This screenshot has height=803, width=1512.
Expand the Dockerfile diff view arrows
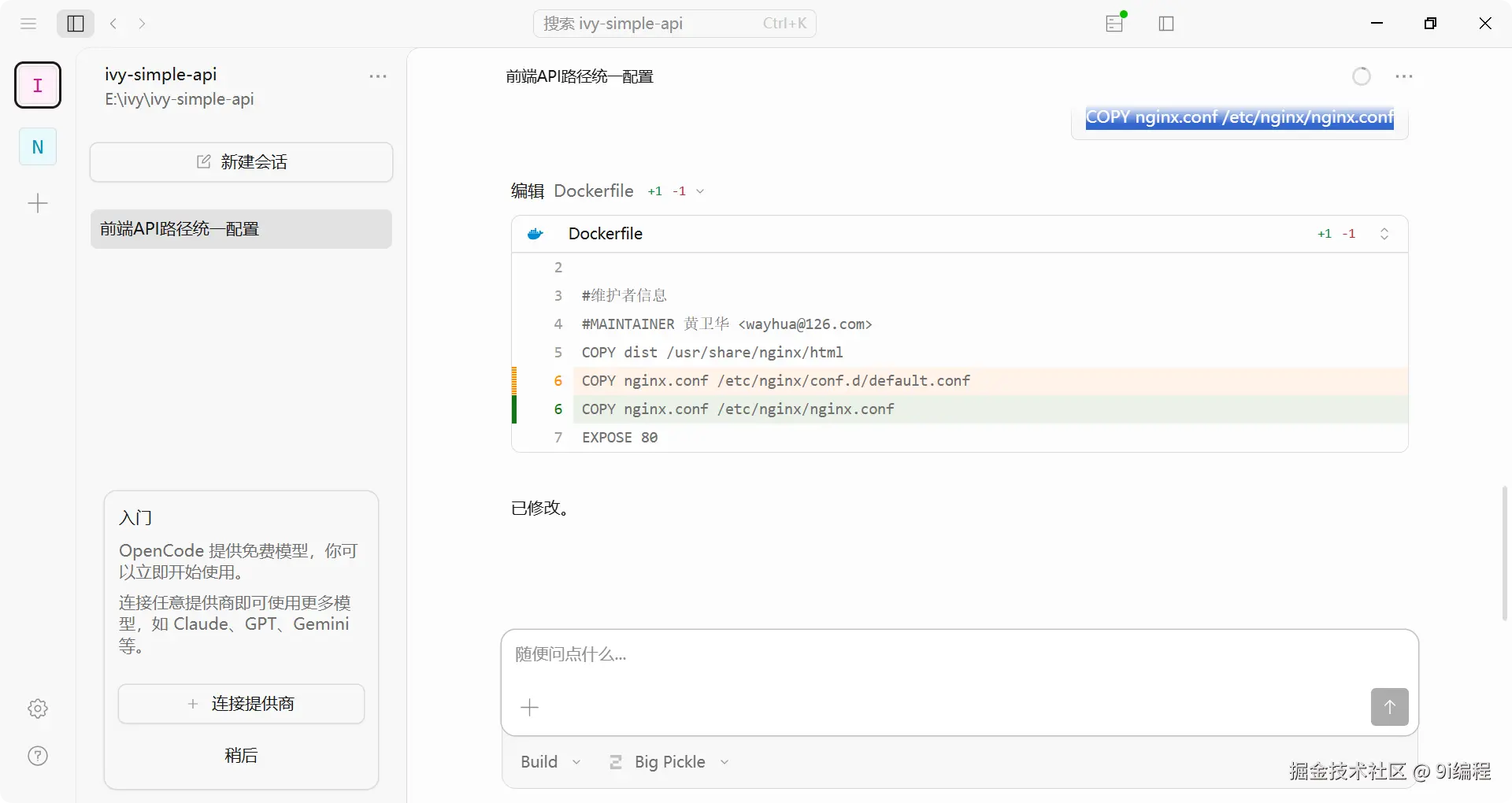pyautogui.click(x=1384, y=234)
